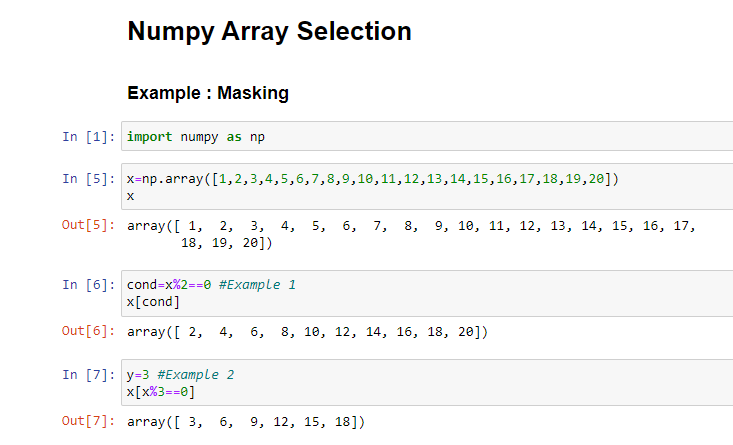Click the import numpy code cell
Screen dimensions: 733x445
click(427, 136)
